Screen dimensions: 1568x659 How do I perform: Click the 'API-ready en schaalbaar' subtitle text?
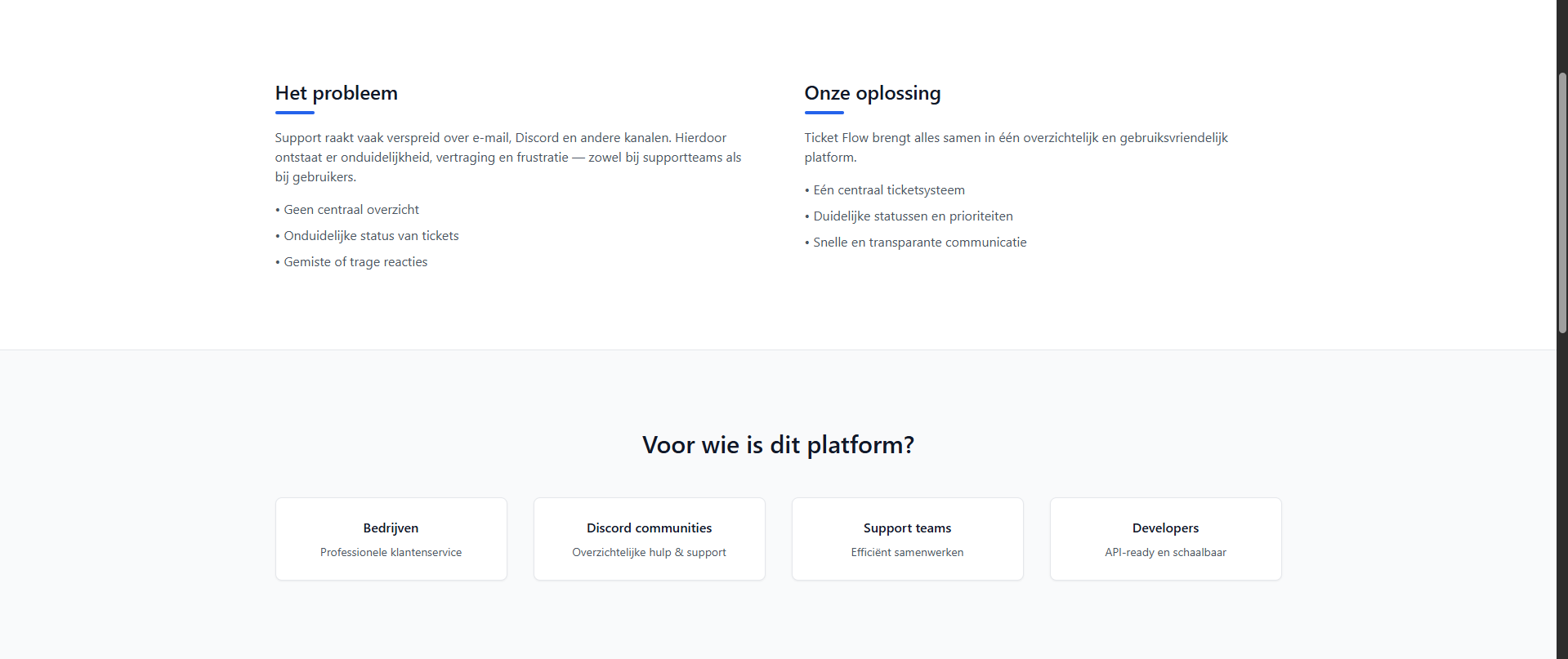point(1165,553)
